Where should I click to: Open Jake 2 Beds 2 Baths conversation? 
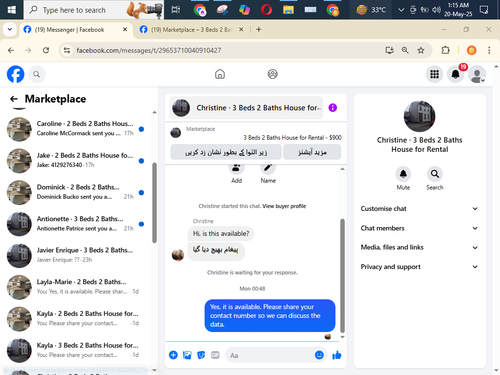tap(76, 160)
